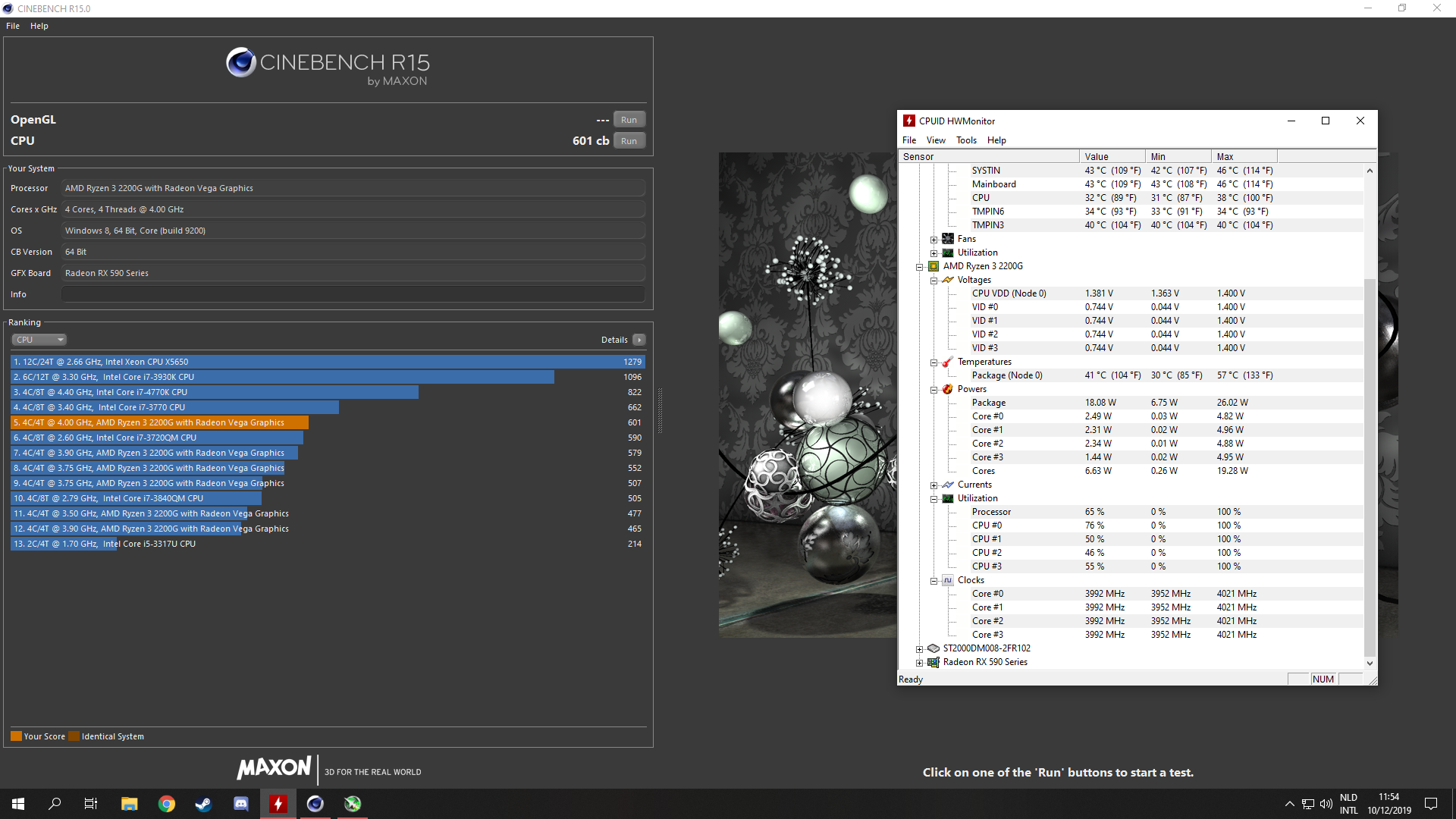The width and height of the screenshot is (1456, 819).
Task: Open Steam from the taskbar
Action: point(203,804)
